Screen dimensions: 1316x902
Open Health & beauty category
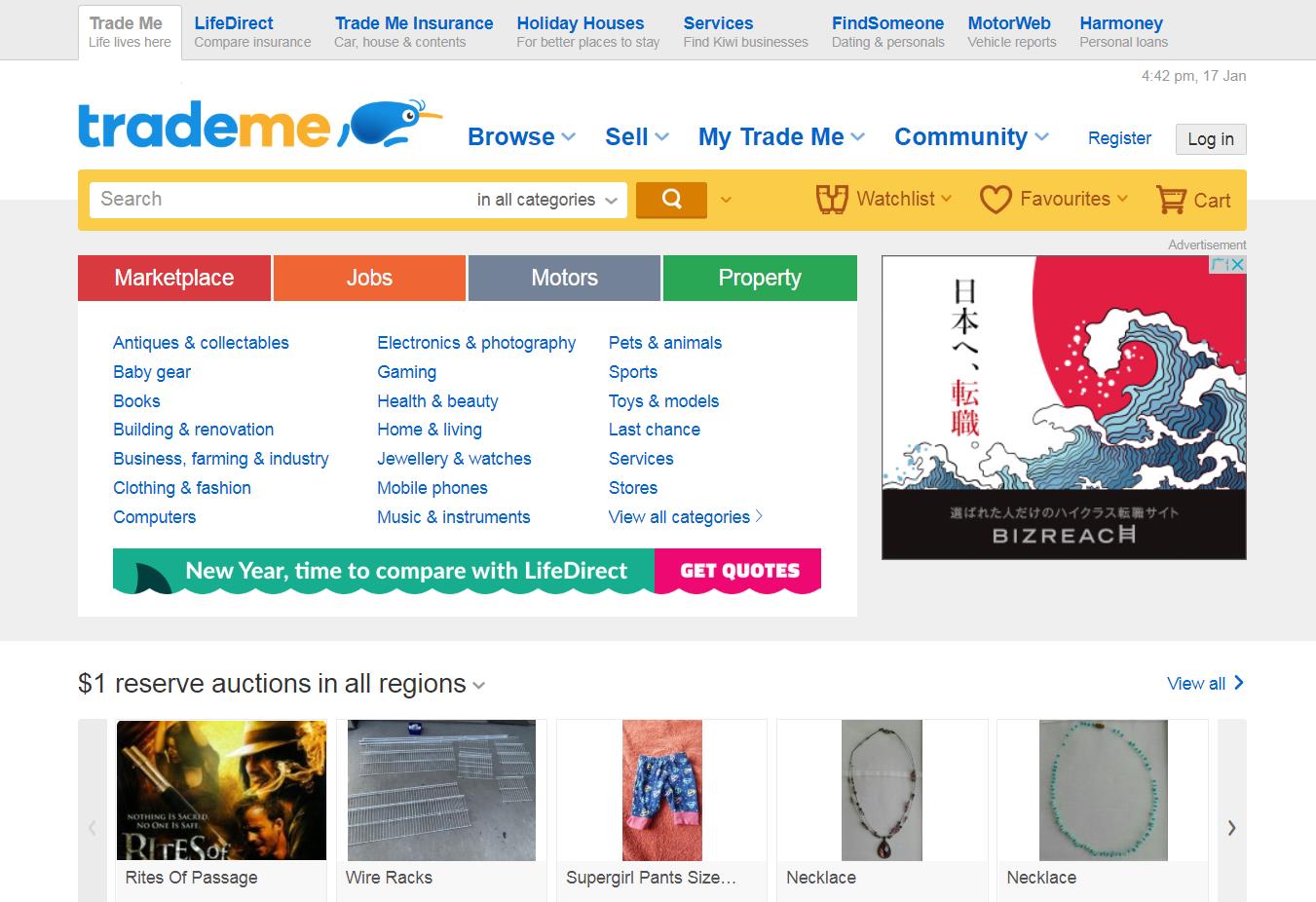click(437, 401)
